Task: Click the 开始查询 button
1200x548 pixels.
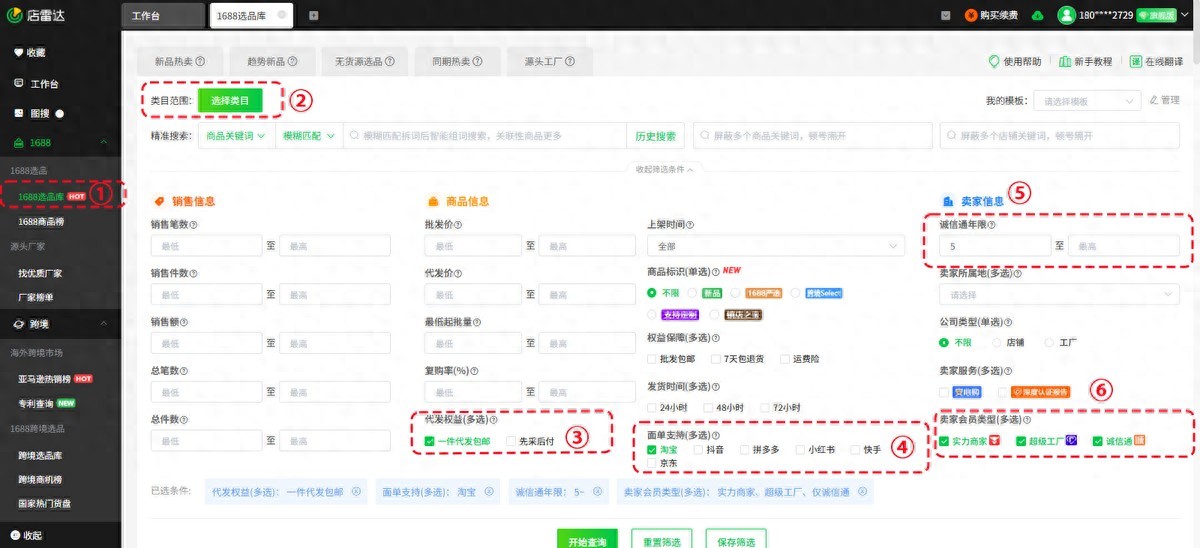Action: click(x=588, y=541)
